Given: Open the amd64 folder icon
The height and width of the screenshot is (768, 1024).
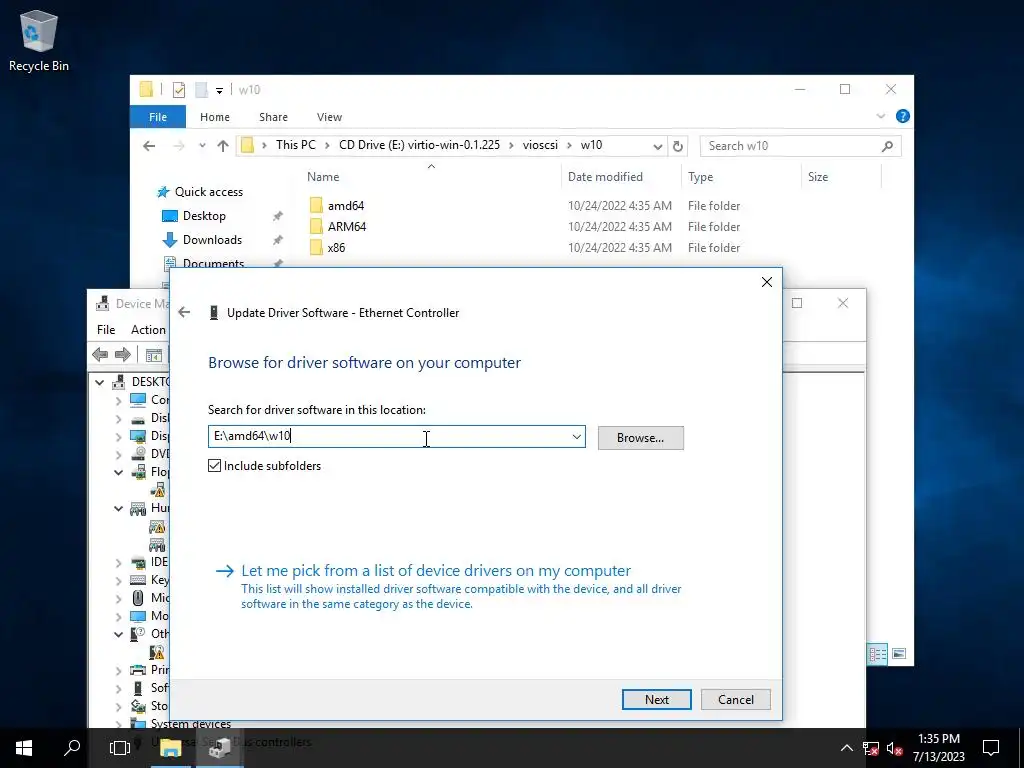Looking at the screenshot, I should [x=316, y=206].
